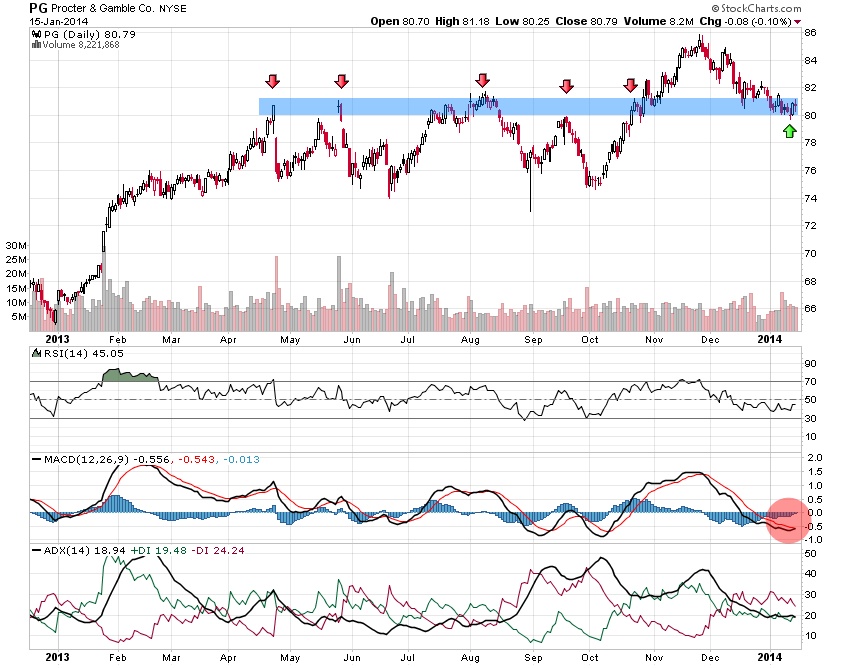Click the StockCharts.com copyright text

756,8
